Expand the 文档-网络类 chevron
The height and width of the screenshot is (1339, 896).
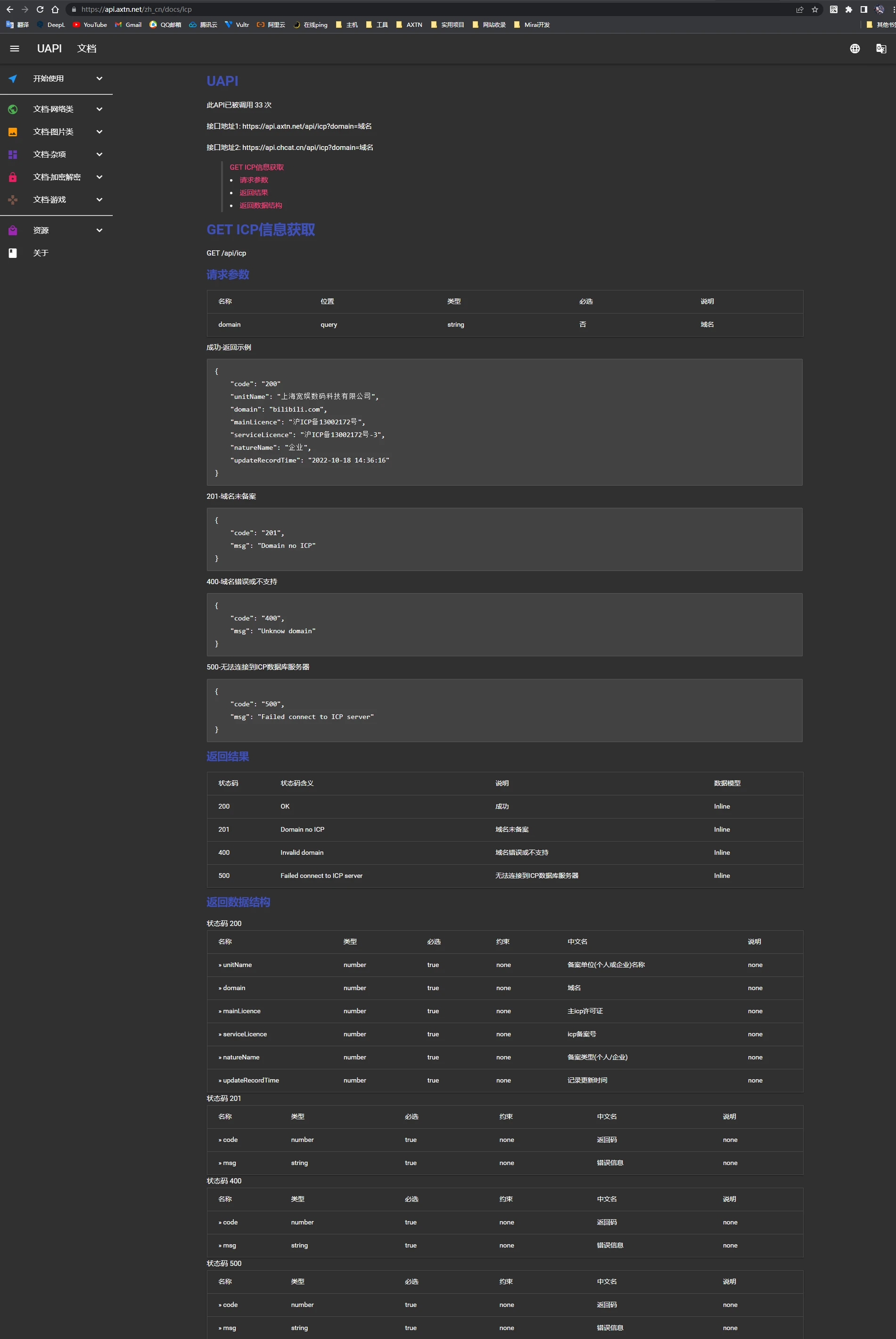99,109
